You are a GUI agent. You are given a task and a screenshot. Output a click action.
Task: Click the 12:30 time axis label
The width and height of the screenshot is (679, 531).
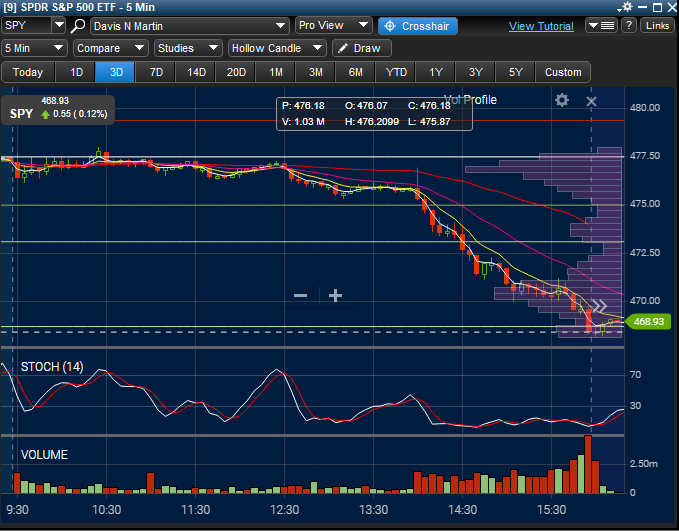tap(285, 510)
